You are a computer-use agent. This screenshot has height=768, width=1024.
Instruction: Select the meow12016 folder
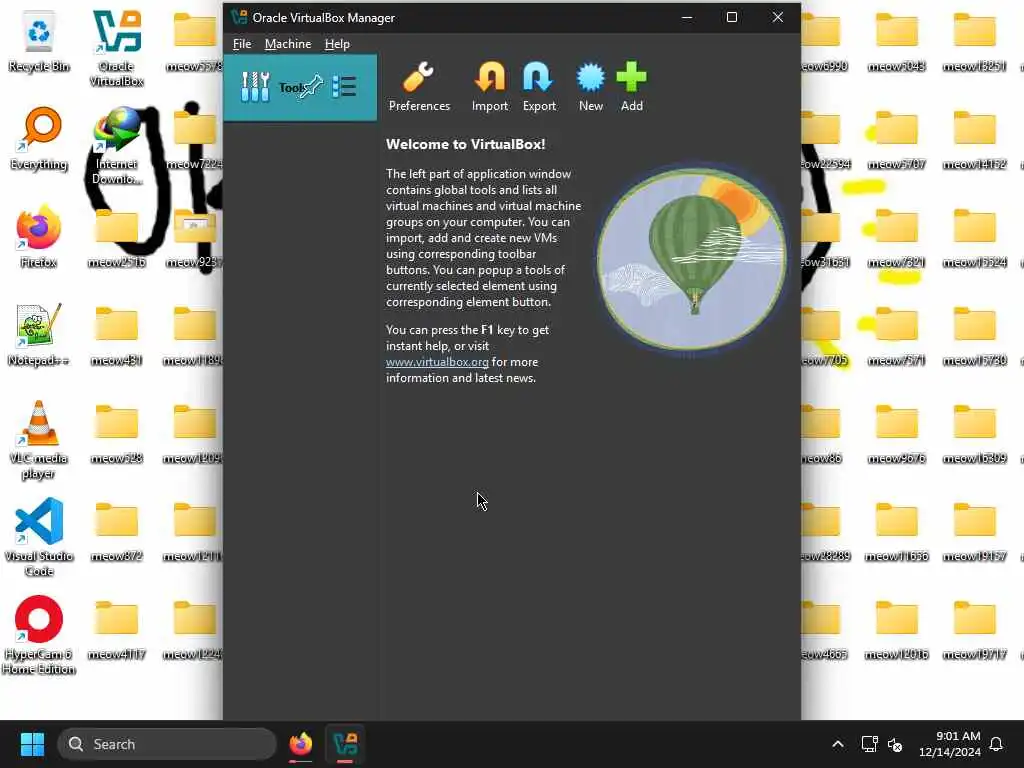point(897,629)
